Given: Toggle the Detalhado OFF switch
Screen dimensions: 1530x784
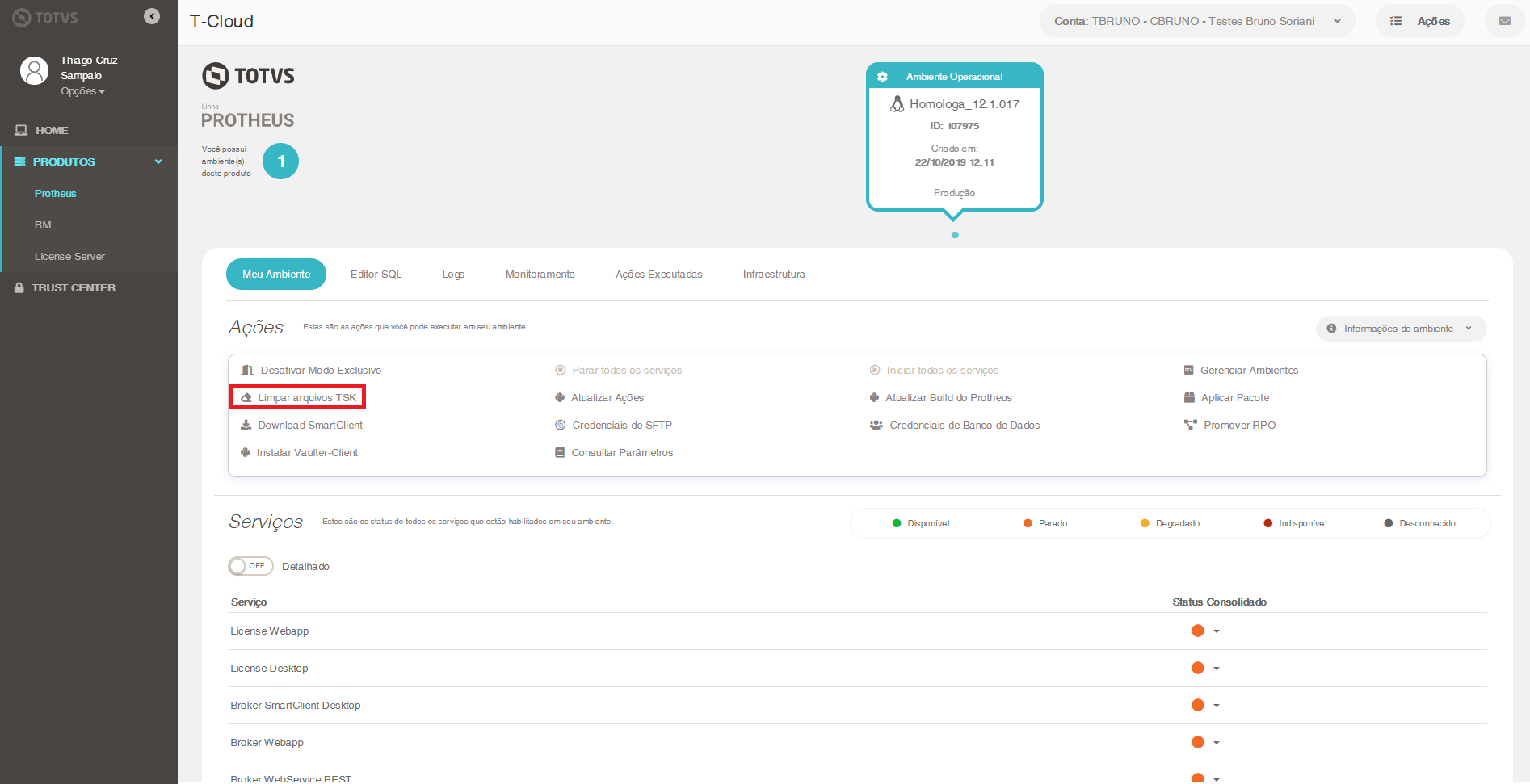Looking at the screenshot, I should 250,566.
